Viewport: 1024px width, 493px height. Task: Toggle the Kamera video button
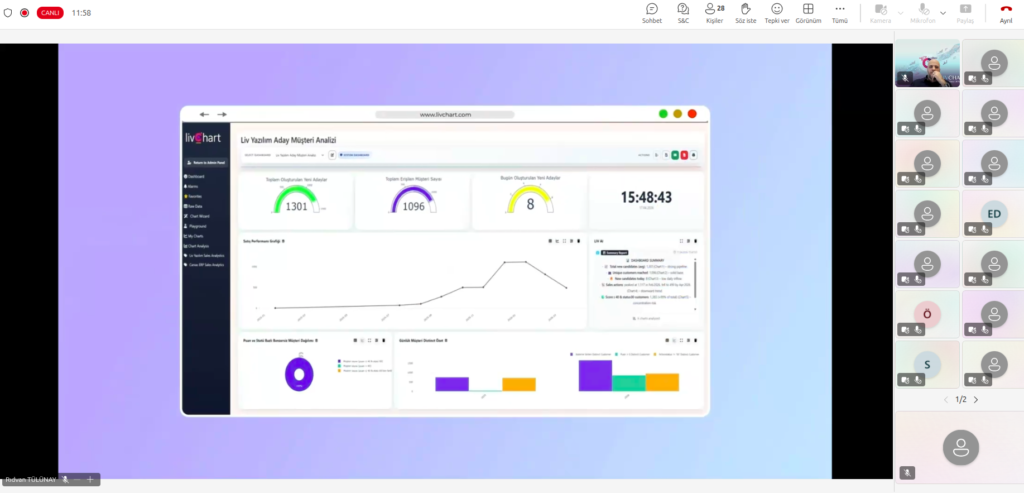click(880, 12)
